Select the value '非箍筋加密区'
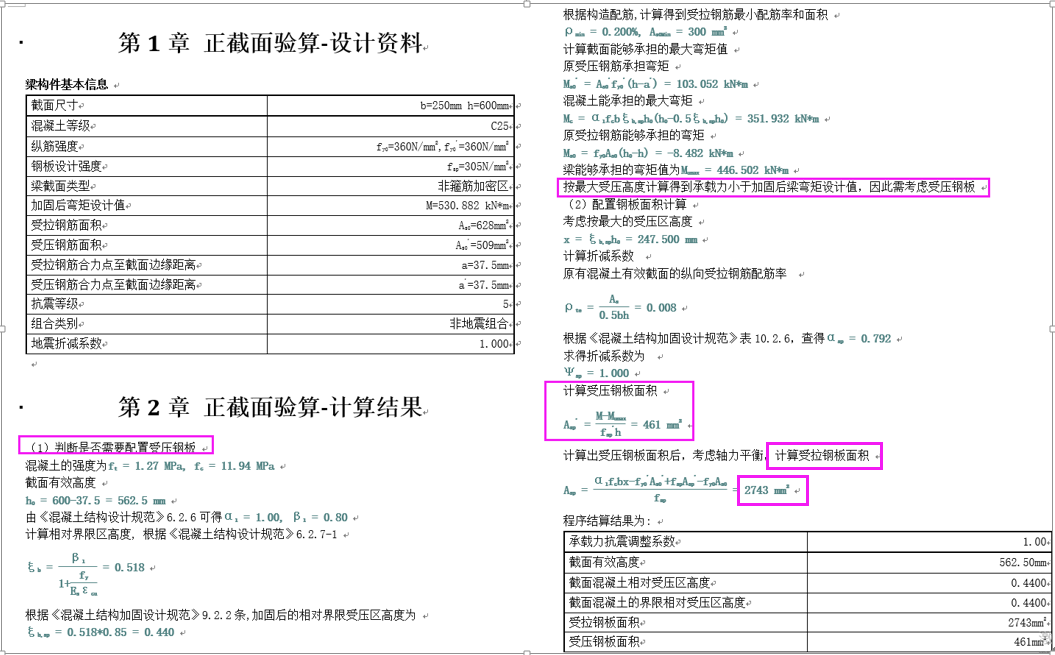This screenshot has height=655, width=1055. [474, 185]
